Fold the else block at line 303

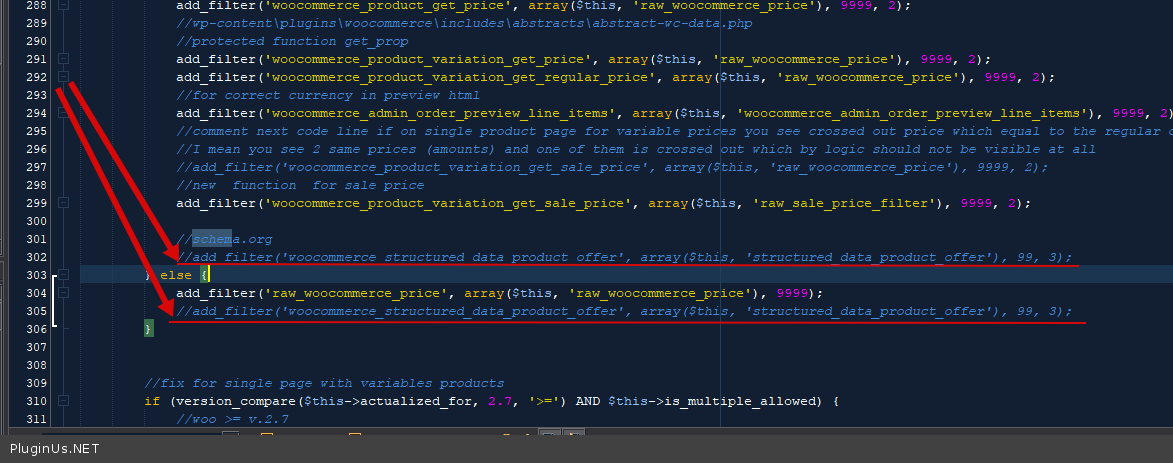pos(64,275)
